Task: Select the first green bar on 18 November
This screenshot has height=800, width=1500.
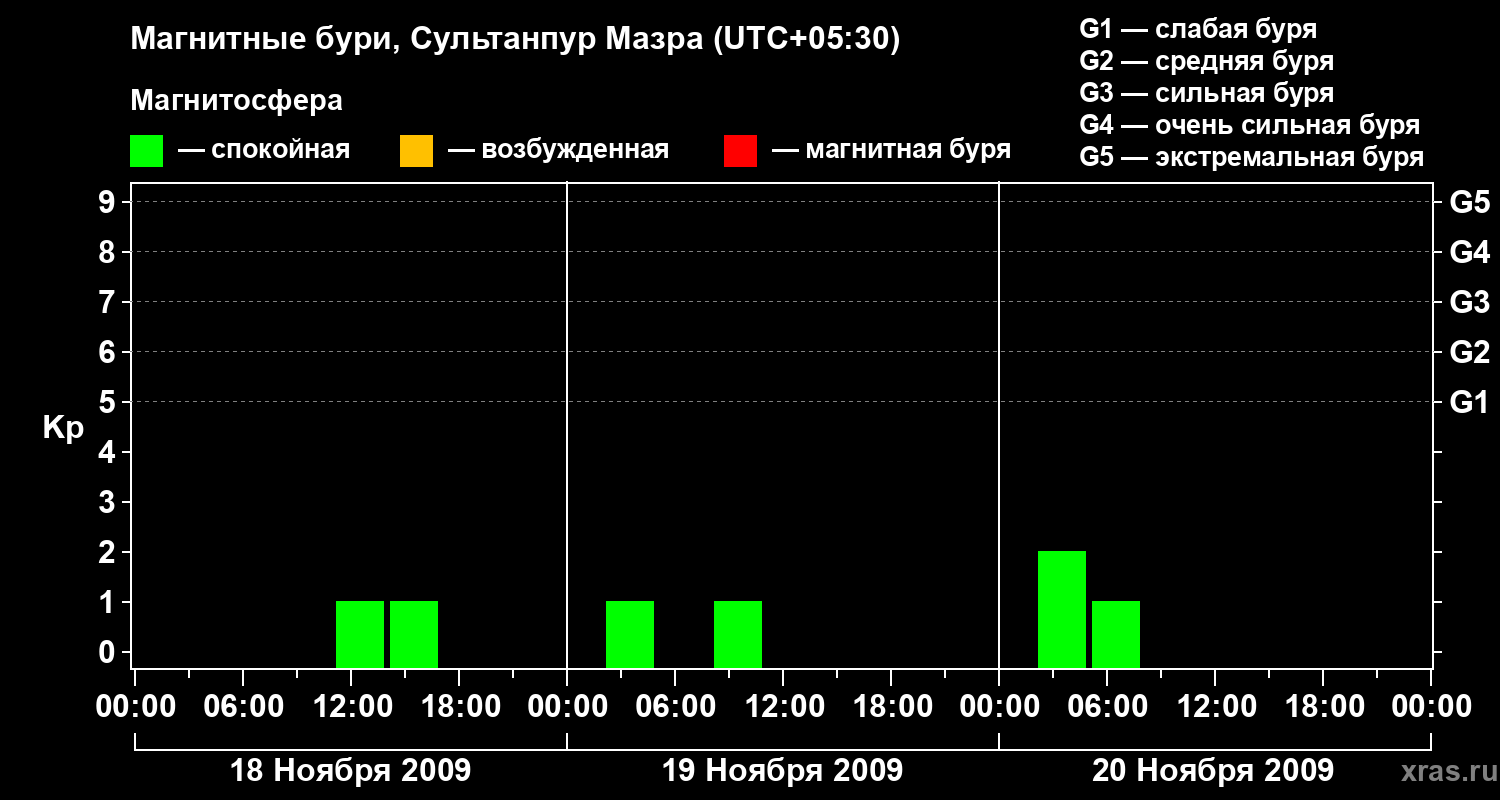Action: pyautogui.click(x=359, y=634)
